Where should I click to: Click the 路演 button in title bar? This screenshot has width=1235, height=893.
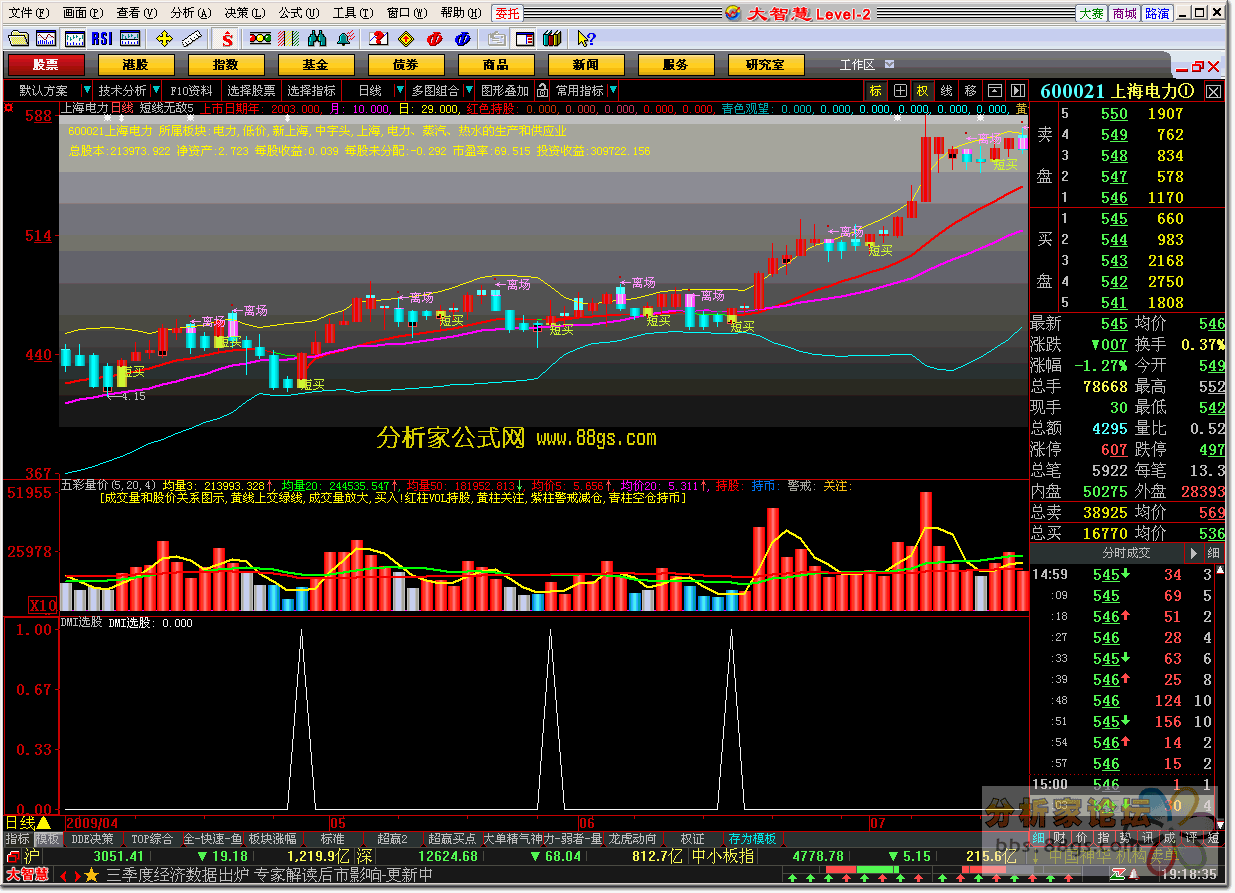[x=1157, y=14]
